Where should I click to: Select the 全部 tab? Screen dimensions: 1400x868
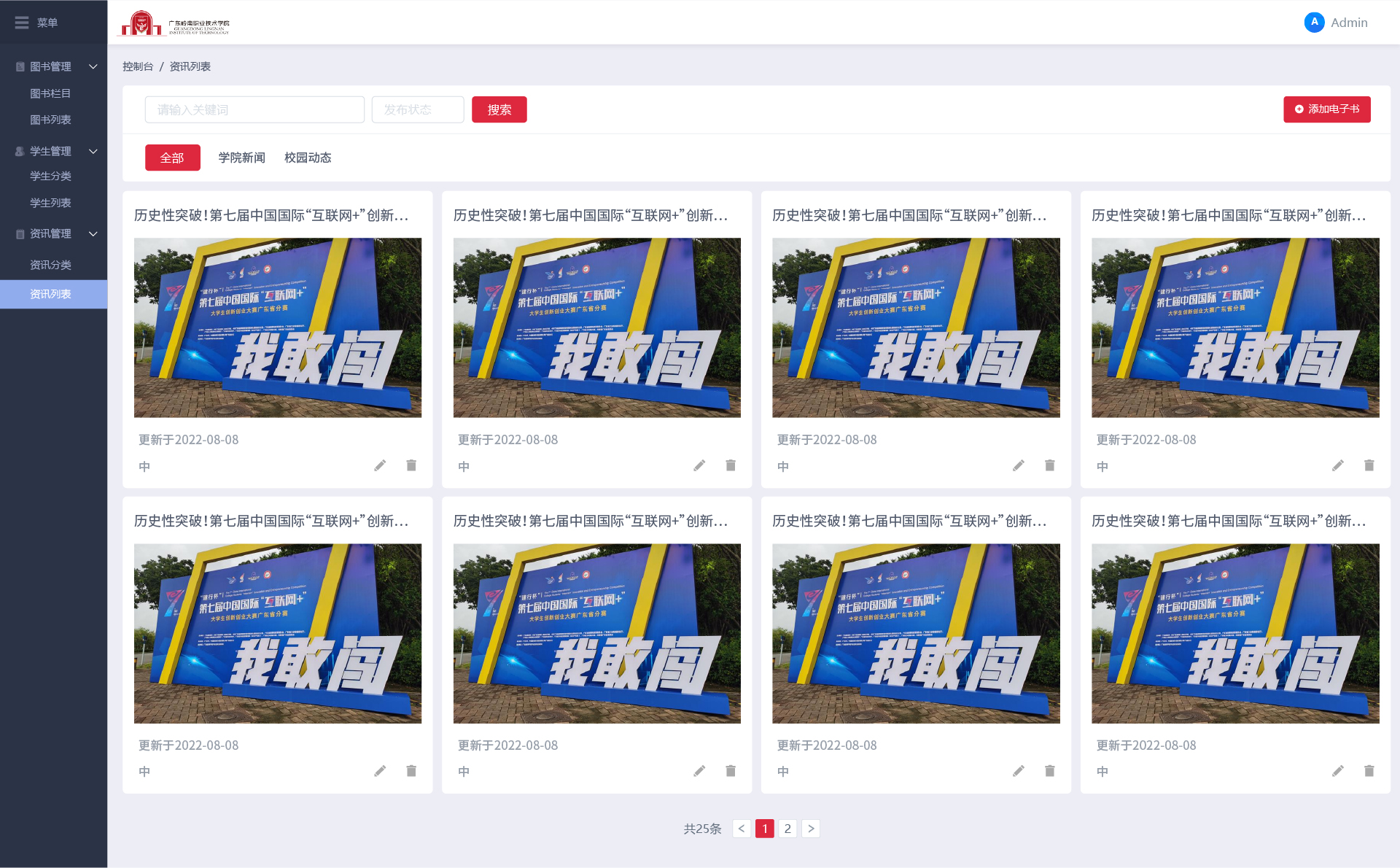(172, 158)
